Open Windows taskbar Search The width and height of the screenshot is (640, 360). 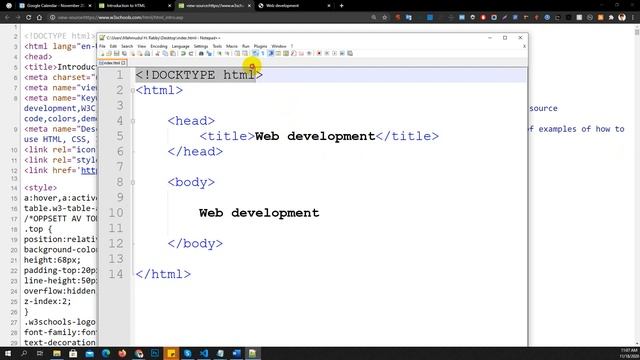[x=24, y=353]
